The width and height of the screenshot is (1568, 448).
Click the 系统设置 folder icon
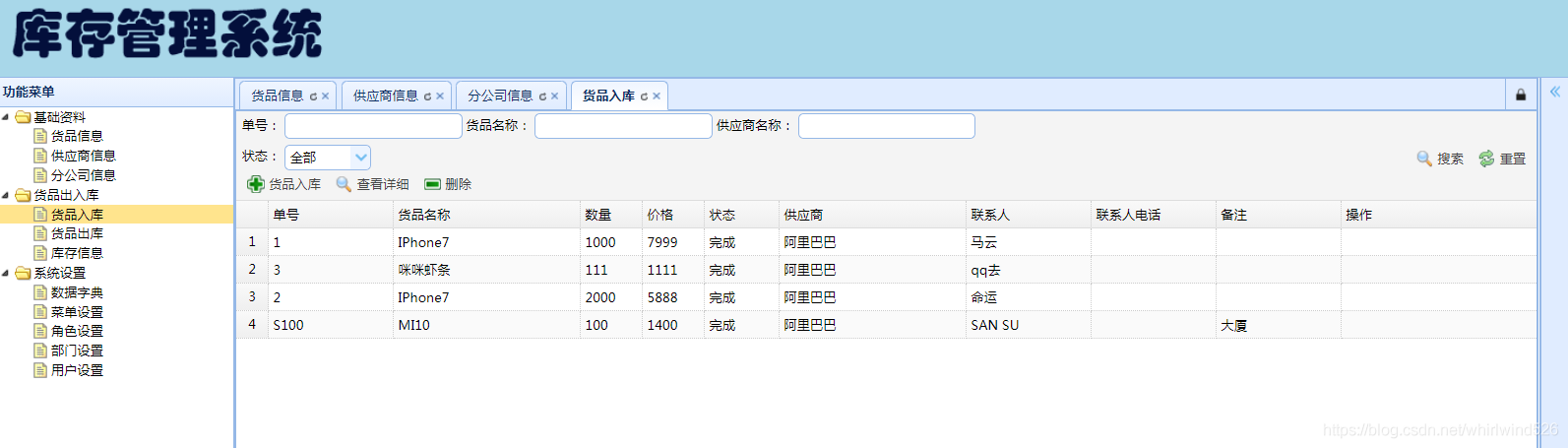23,273
